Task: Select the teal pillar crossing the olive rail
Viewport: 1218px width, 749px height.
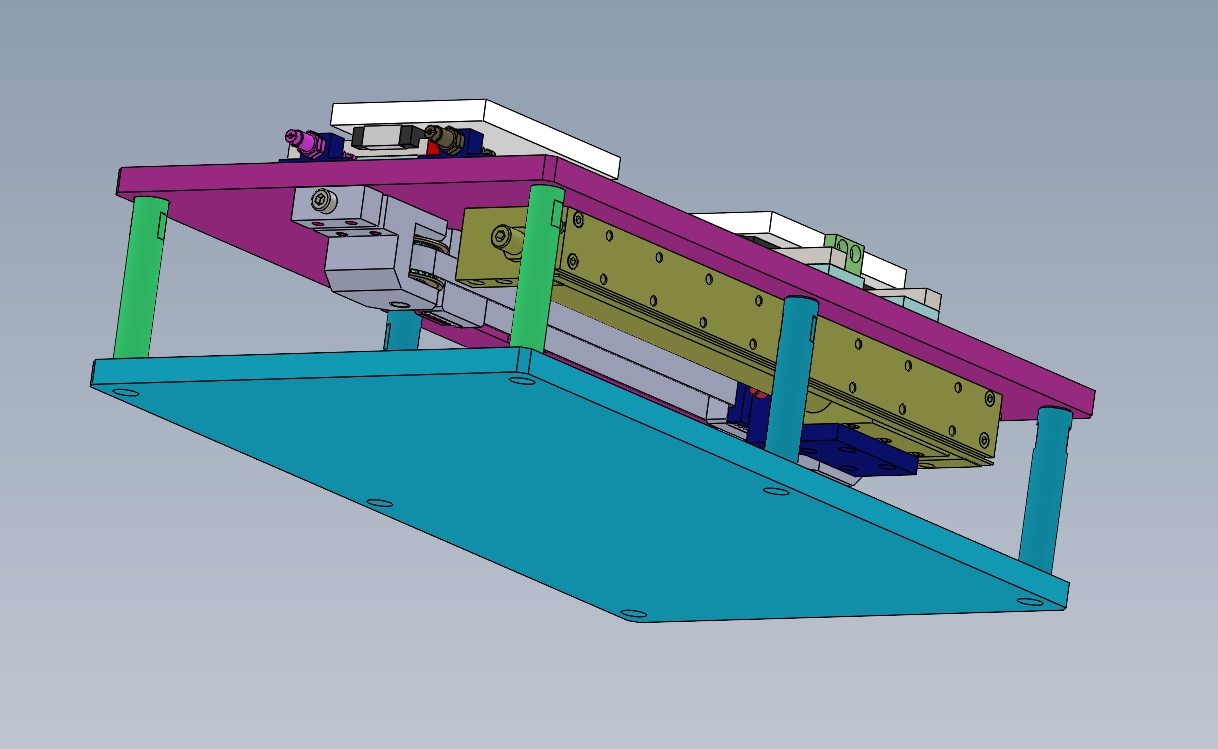Action: pos(794,378)
